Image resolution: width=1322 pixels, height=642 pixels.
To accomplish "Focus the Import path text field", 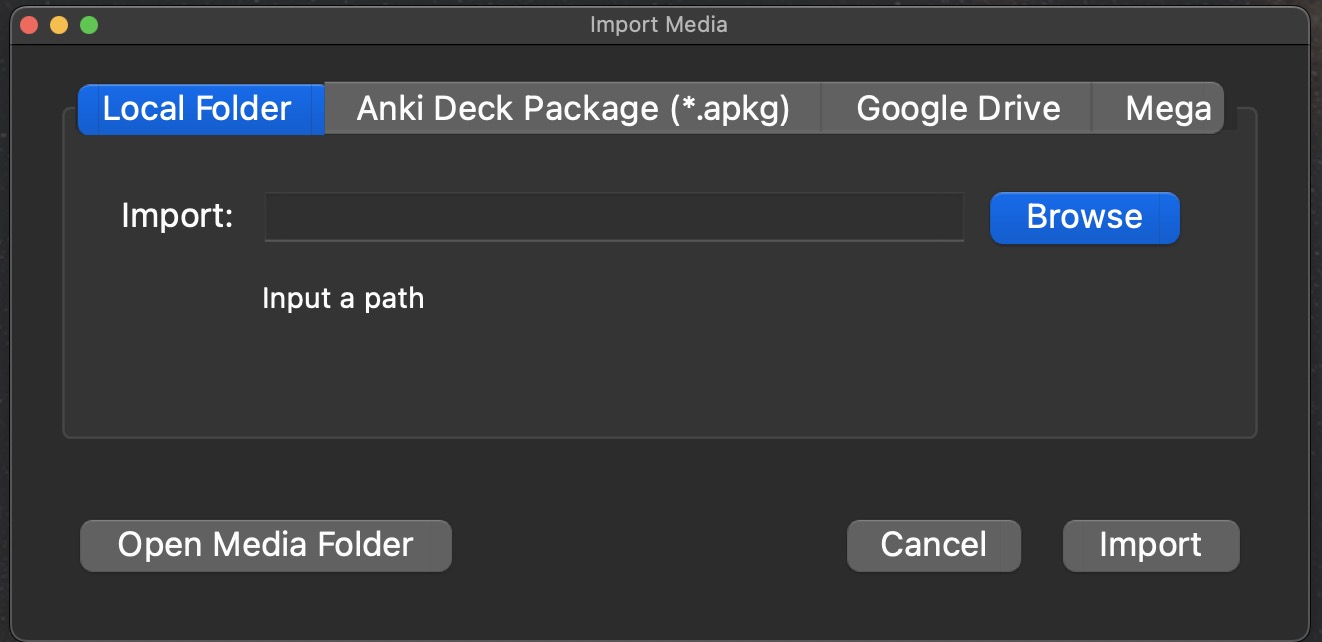I will pos(614,217).
